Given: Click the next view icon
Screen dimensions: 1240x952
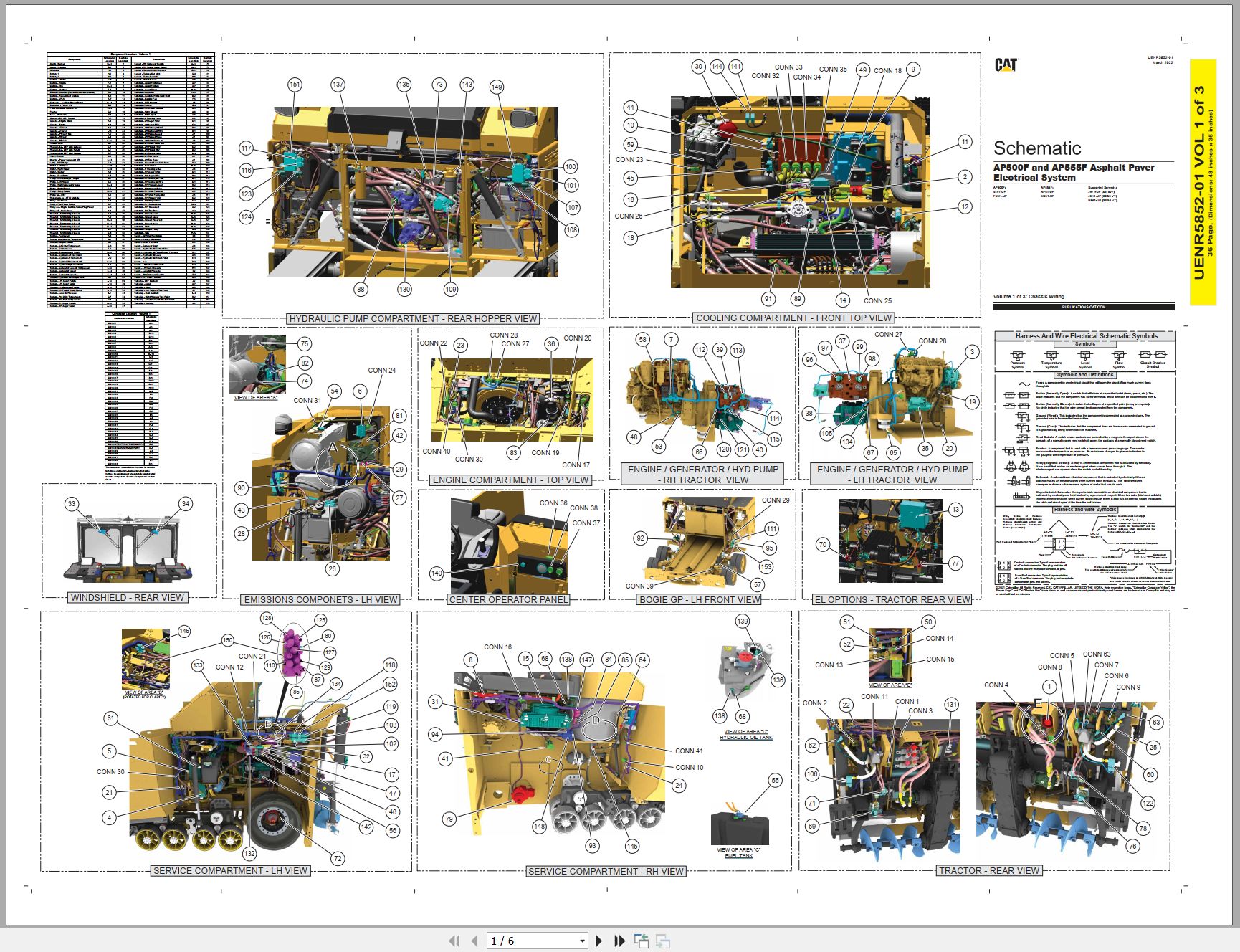Looking at the screenshot, I should [663, 941].
